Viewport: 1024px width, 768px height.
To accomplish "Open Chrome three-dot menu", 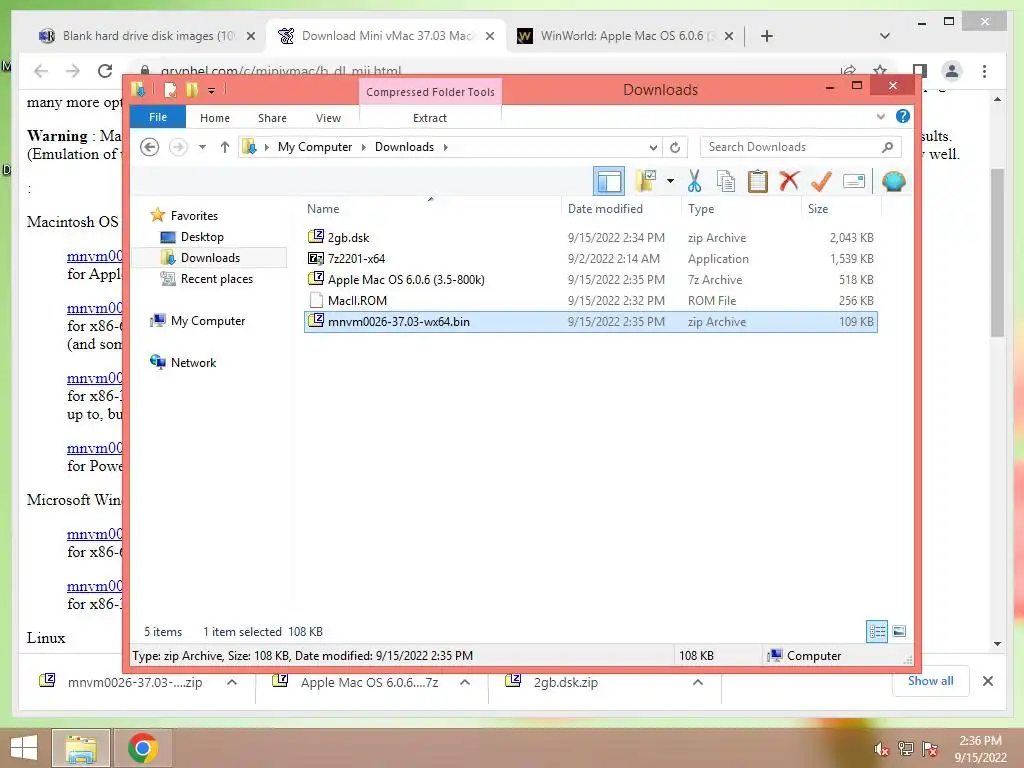I will pyautogui.click(x=984, y=71).
